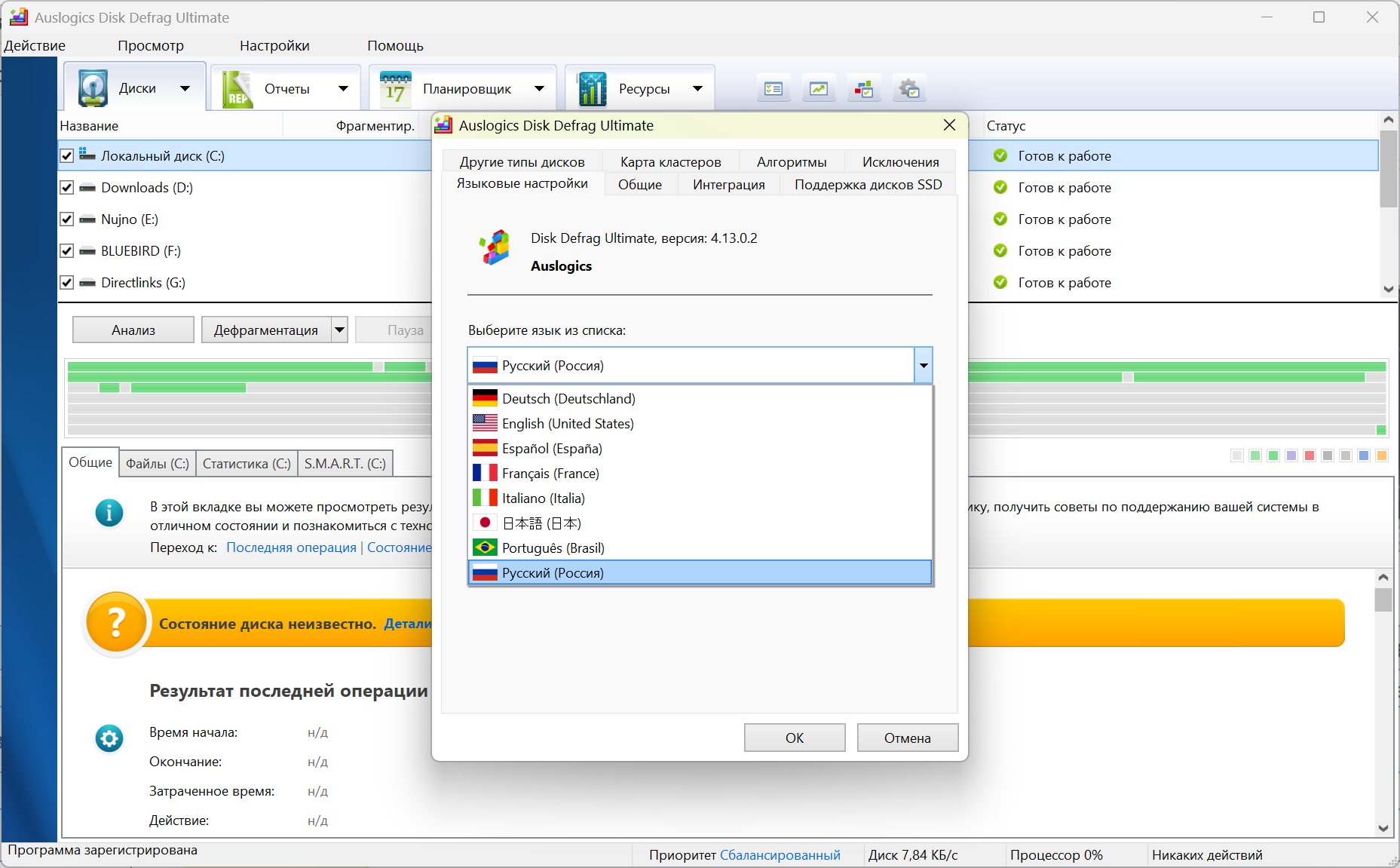
Task: Click the German flag in language list
Action: click(485, 398)
